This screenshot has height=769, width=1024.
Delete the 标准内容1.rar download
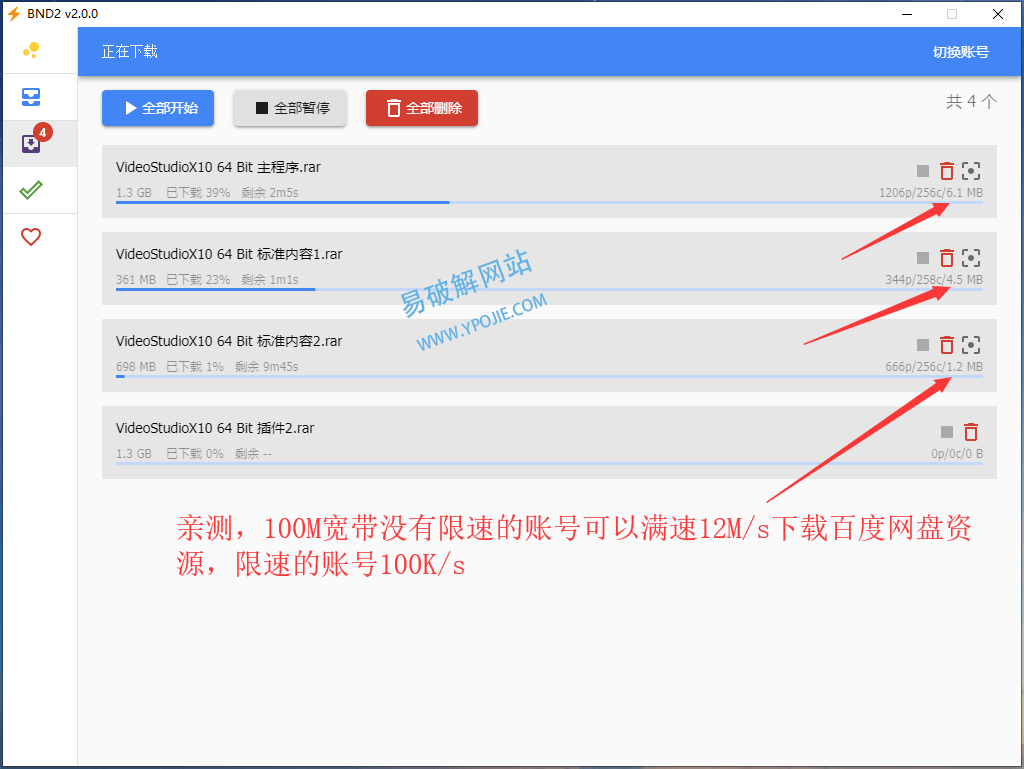coord(947,258)
